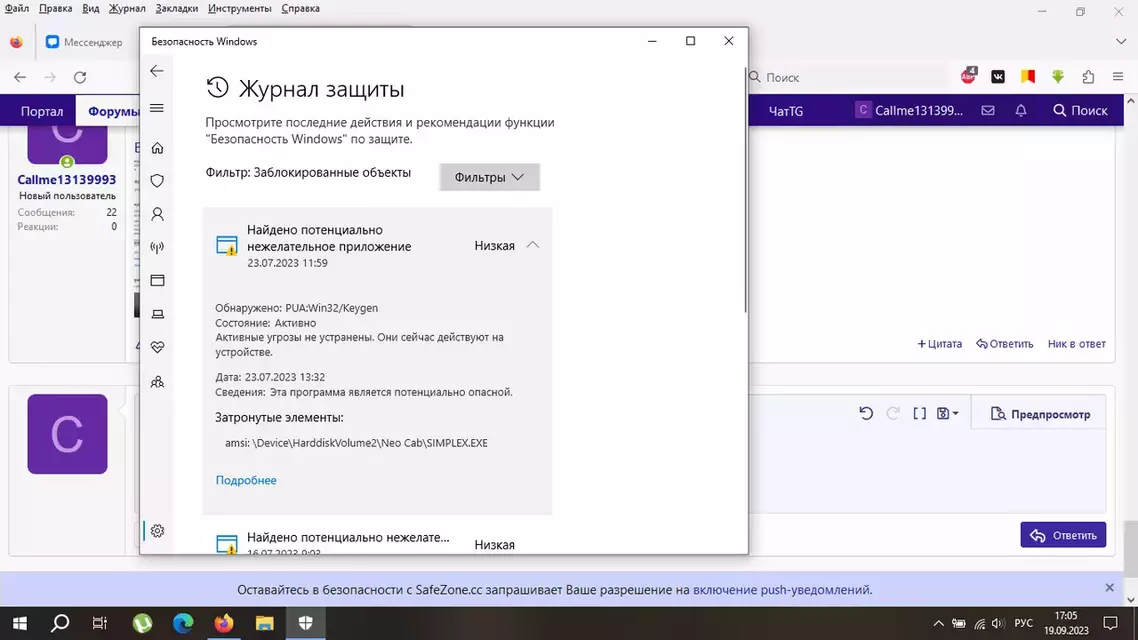List all tabs with the chevron
The width and height of the screenshot is (1138, 640).
pos(1121,41)
